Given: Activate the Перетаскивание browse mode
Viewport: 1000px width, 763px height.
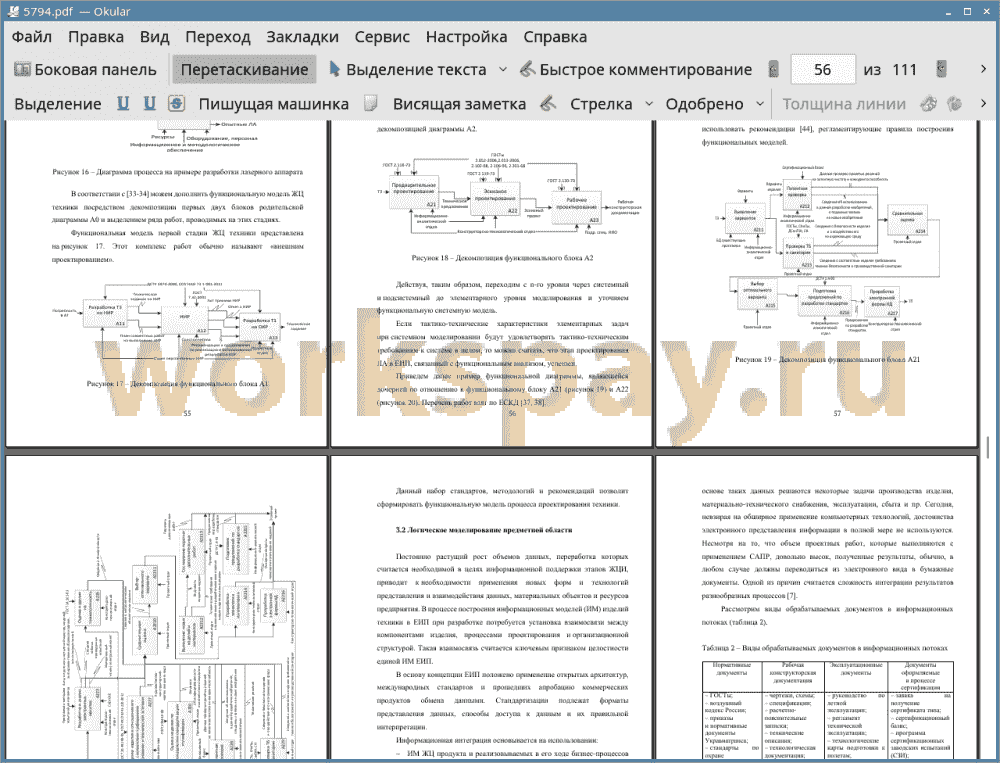Looking at the screenshot, I should click(244, 70).
